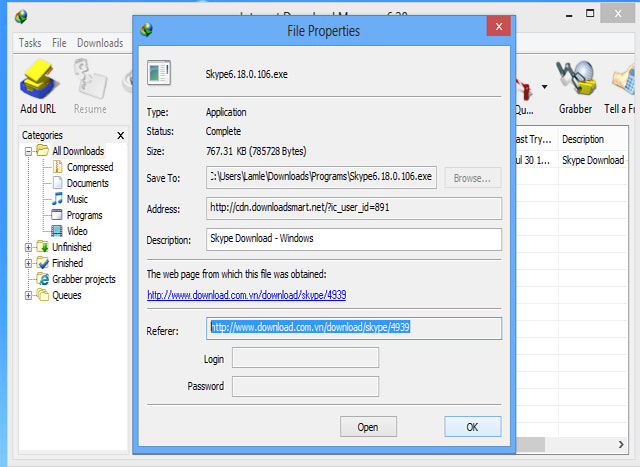The height and width of the screenshot is (467, 640).
Task: Select the Skype Download list row description
Action: pyautogui.click(x=593, y=160)
